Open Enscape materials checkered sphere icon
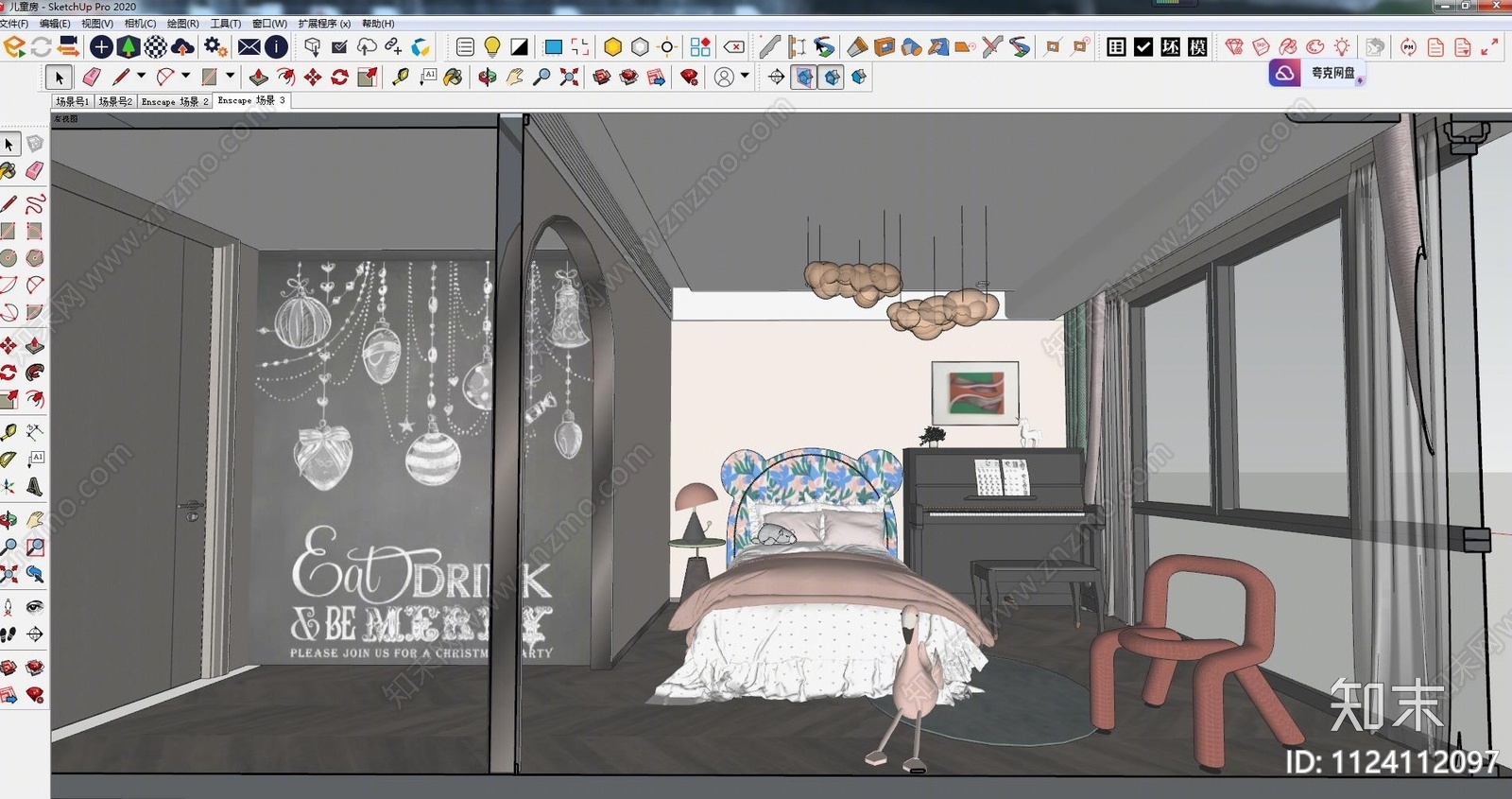1512x799 pixels. 155,46
